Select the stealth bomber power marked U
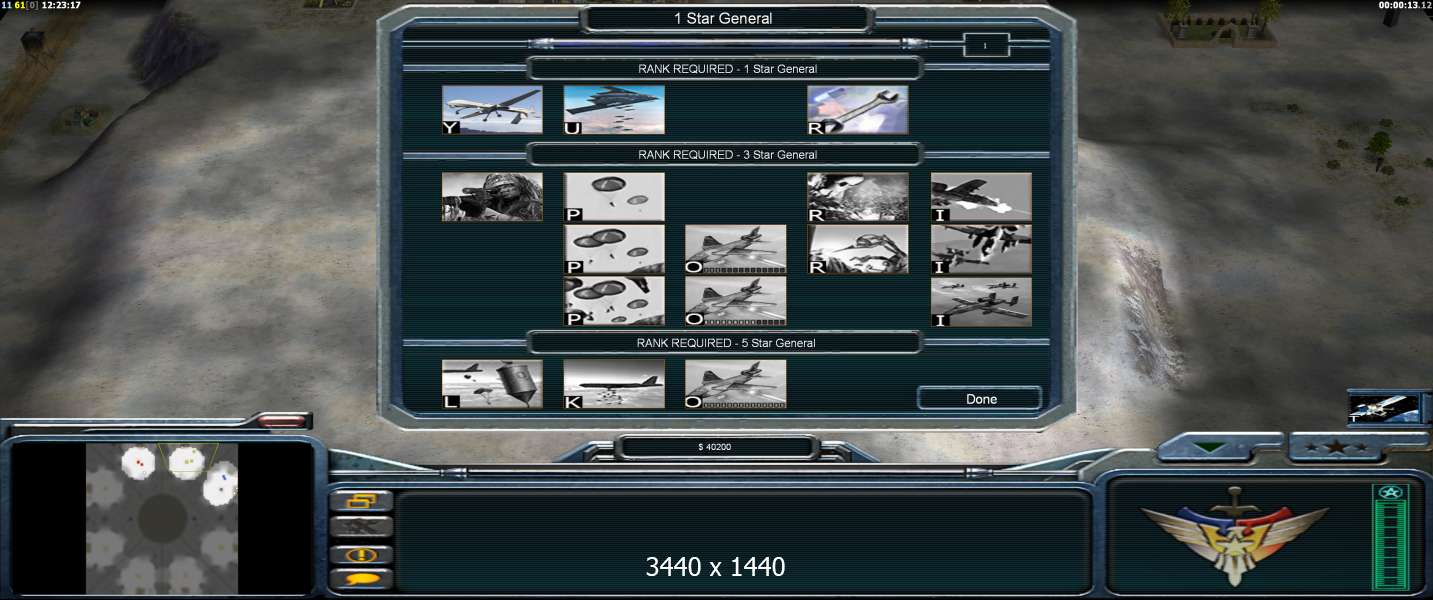The height and width of the screenshot is (600, 1433). coord(614,110)
